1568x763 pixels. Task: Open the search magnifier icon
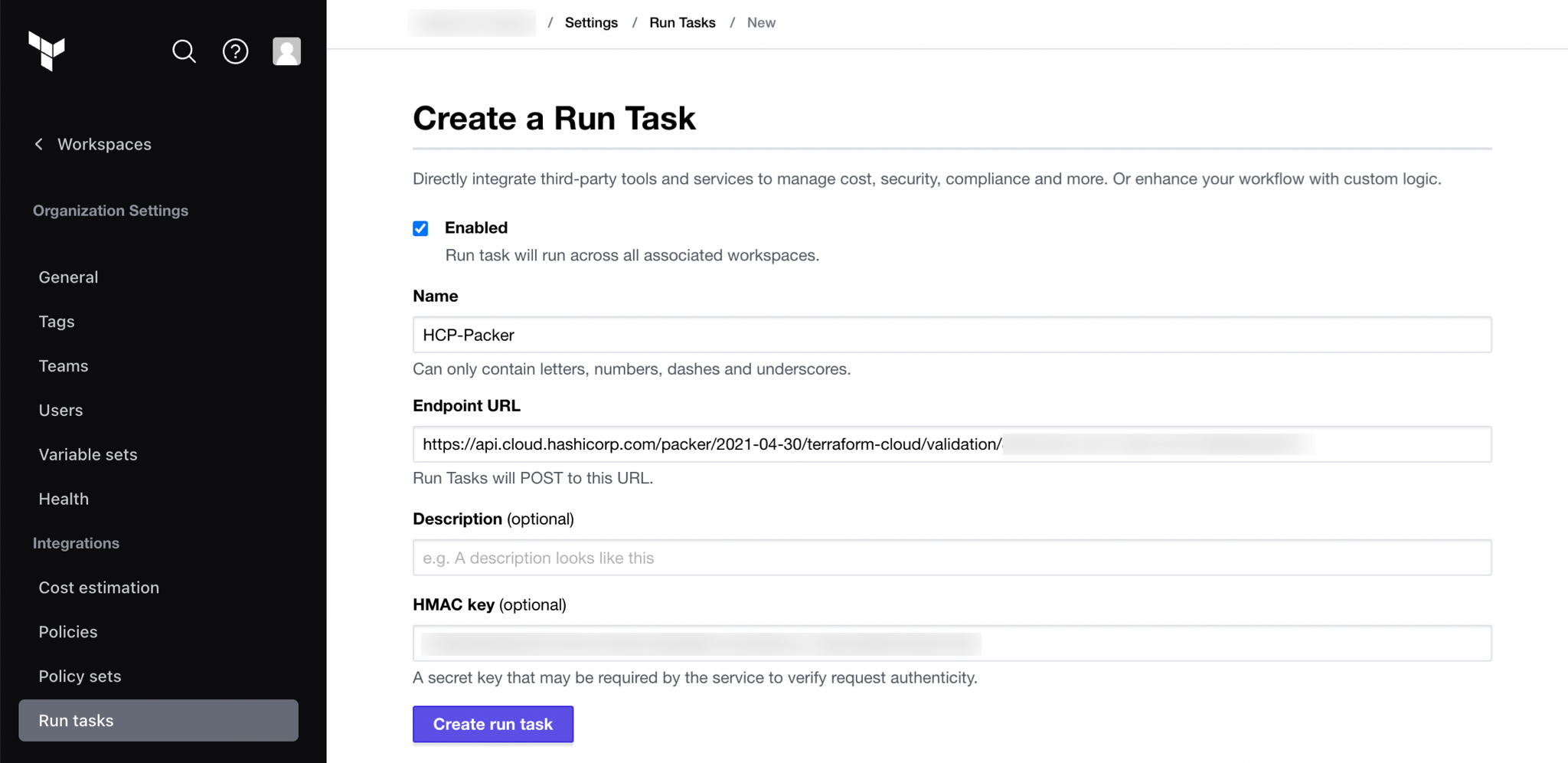184,51
